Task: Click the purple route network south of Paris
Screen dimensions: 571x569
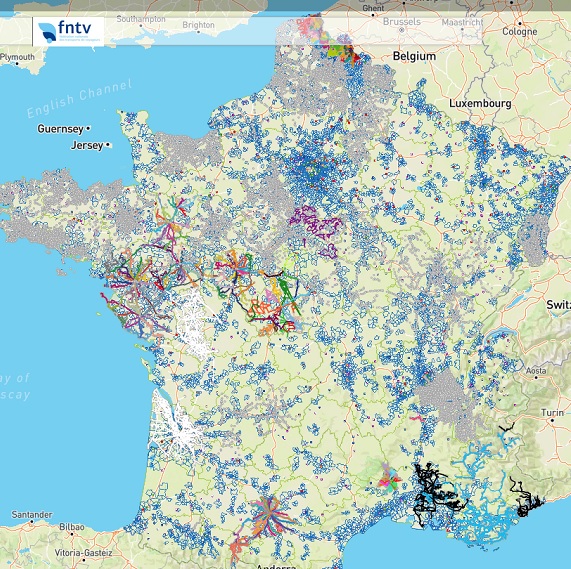Action: click(316, 231)
